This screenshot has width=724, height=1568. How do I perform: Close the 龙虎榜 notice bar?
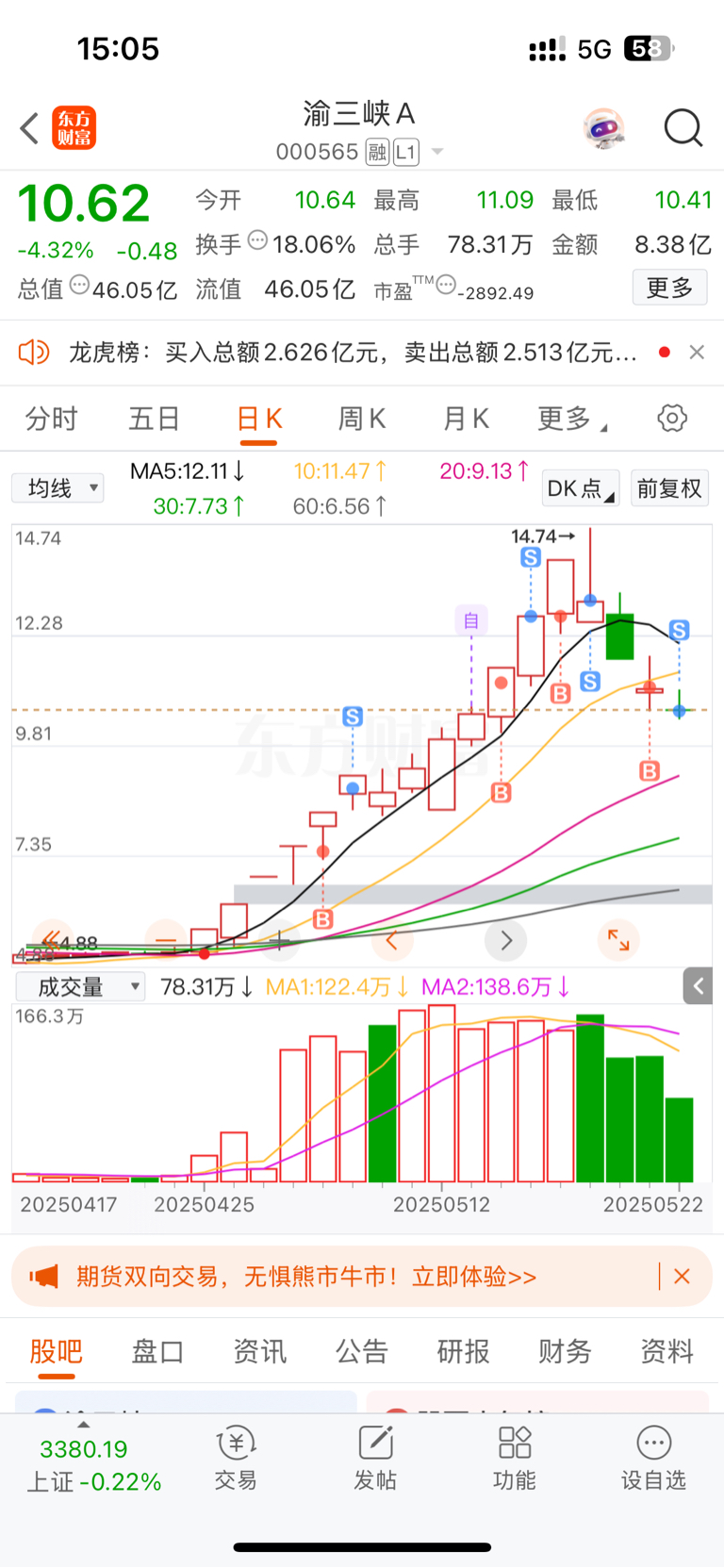point(697,352)
